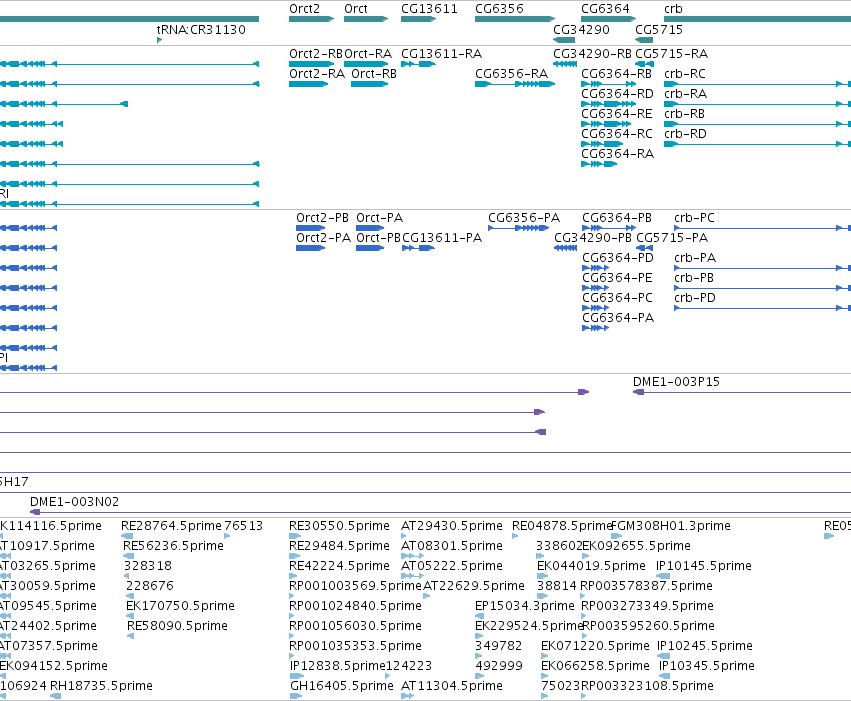Select EST FGM308H01.3prime
The width and height of the screenshot is (851, 701).
617,536
